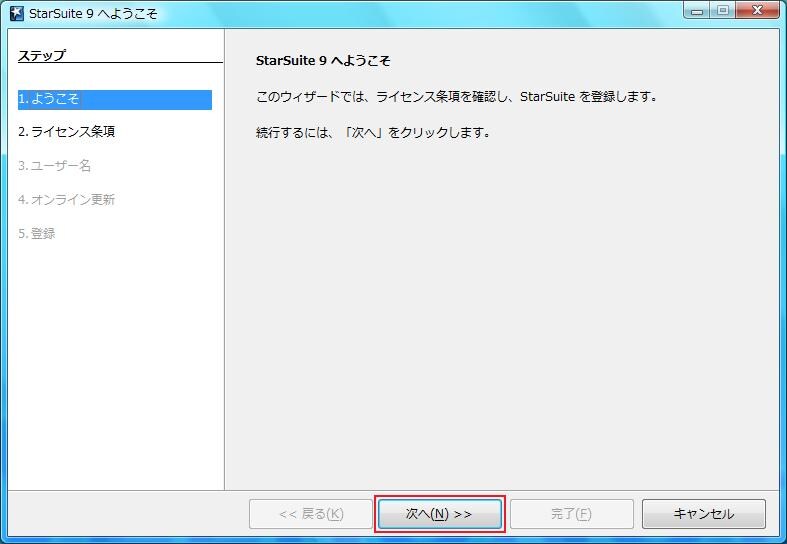
Task: Select step 5. 登録
Action: click(37, 233)
